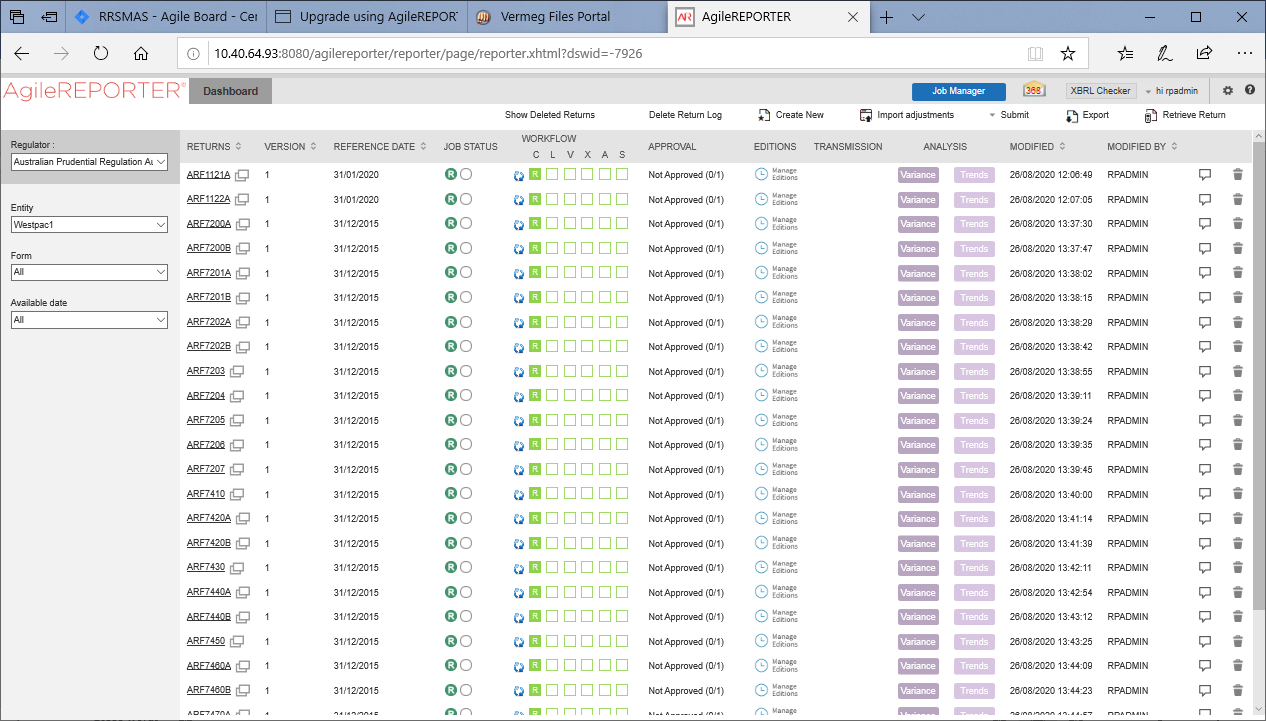Open the help question mark icon

point(1250,90)
